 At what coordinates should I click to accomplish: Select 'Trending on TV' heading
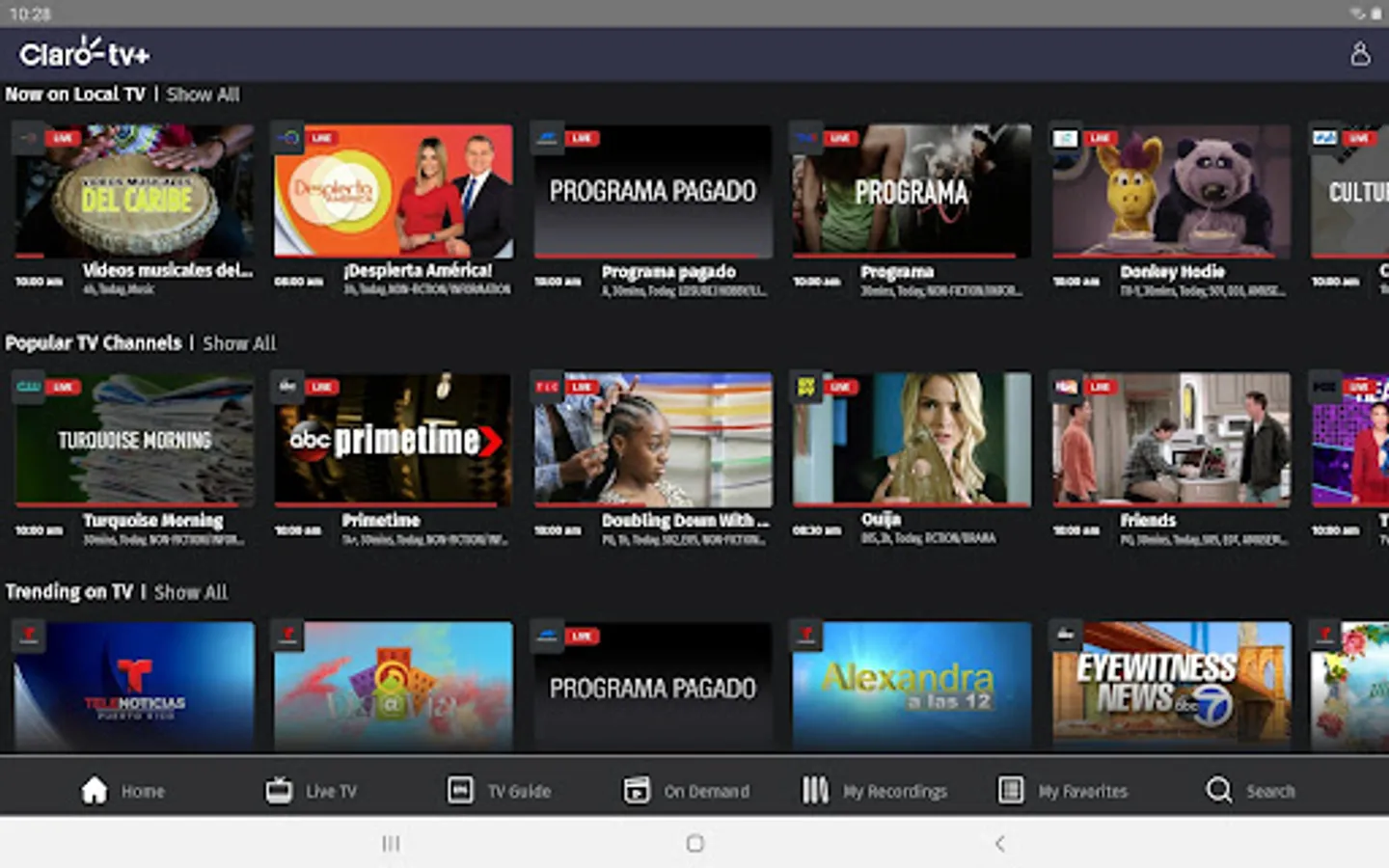pyautogui.click(x=68, y=592)
